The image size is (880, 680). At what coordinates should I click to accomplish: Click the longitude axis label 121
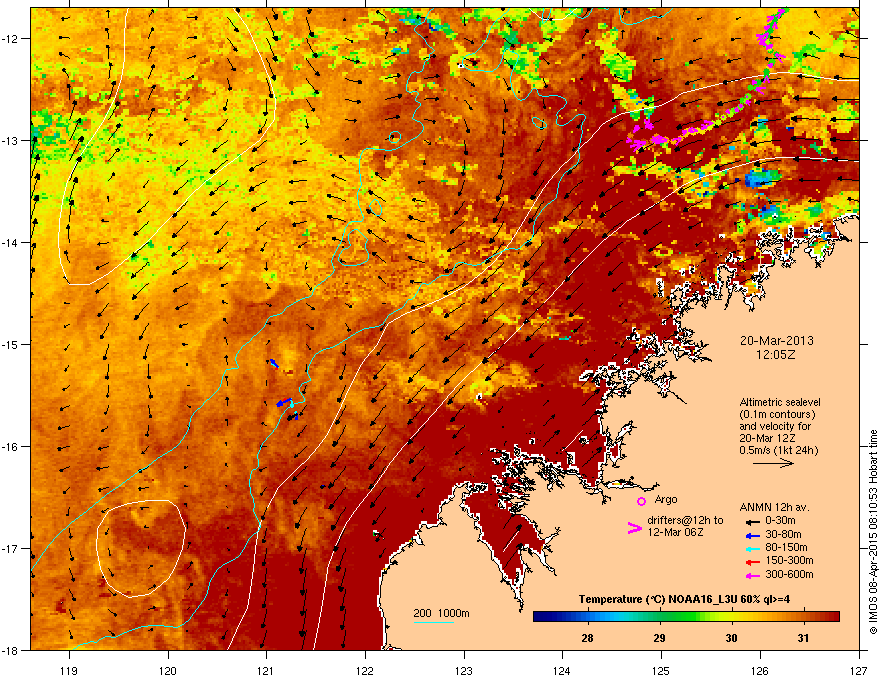(266, 670)
